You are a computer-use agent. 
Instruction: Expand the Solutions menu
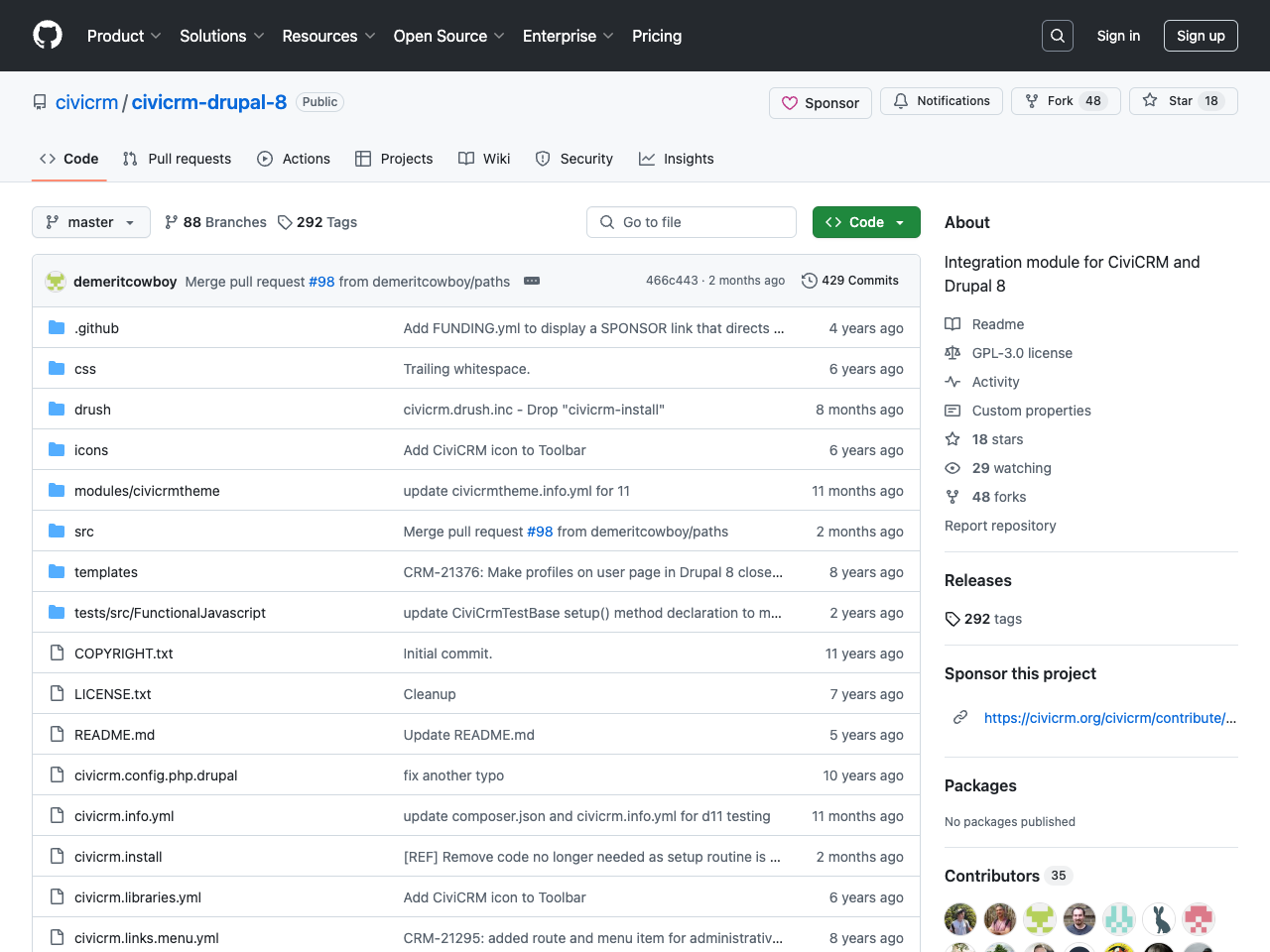coord(222,36)
